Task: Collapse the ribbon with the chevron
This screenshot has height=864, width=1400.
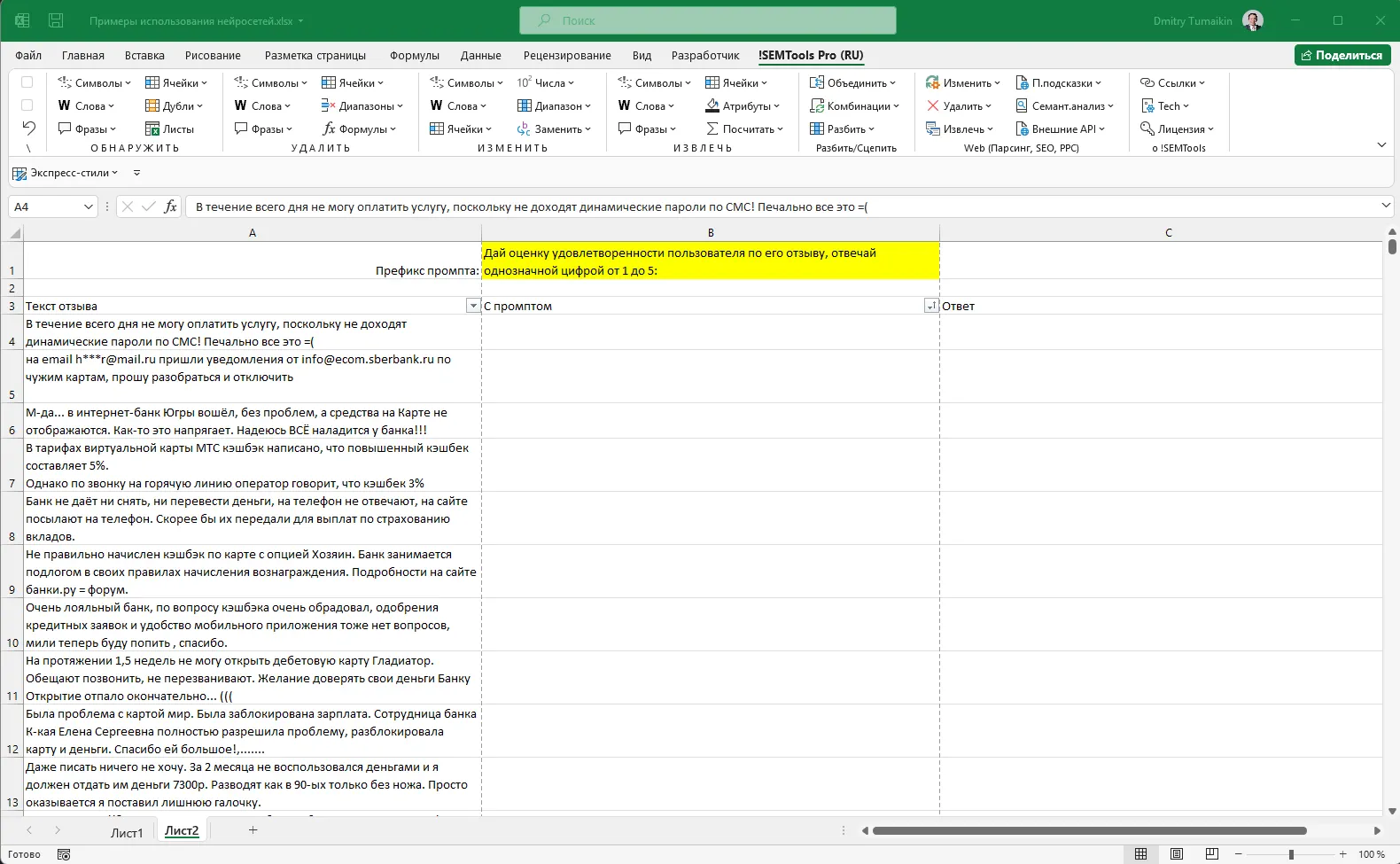Action: click(1381, 144)
